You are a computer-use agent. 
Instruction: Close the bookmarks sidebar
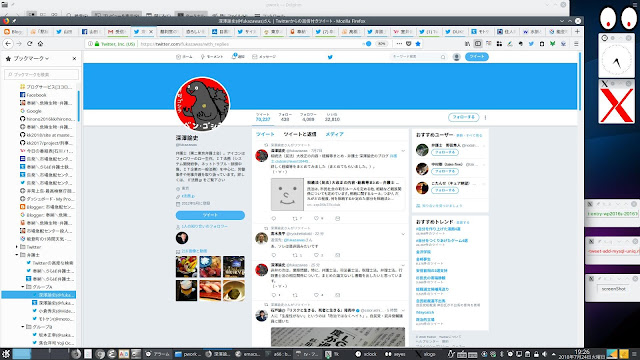74,59
